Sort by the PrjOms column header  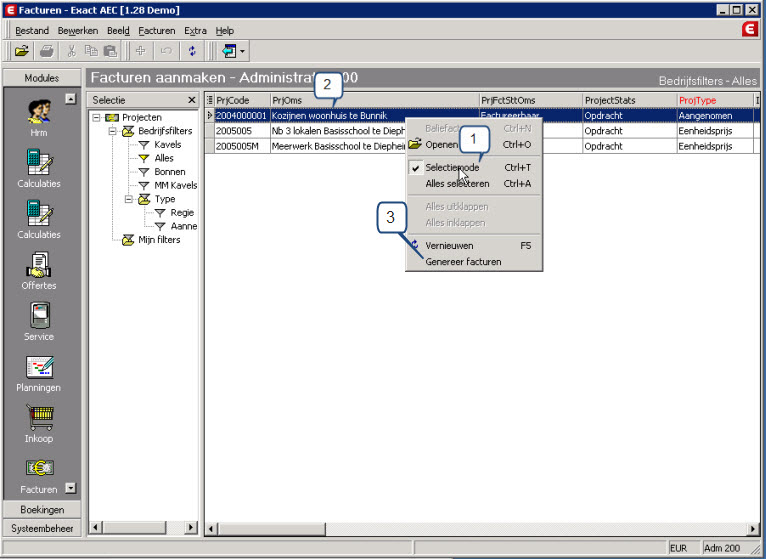(x=375, y=100)
